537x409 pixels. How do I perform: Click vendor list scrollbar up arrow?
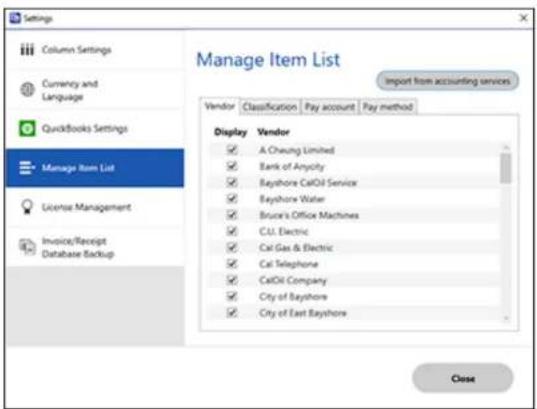tap(506, 148)
